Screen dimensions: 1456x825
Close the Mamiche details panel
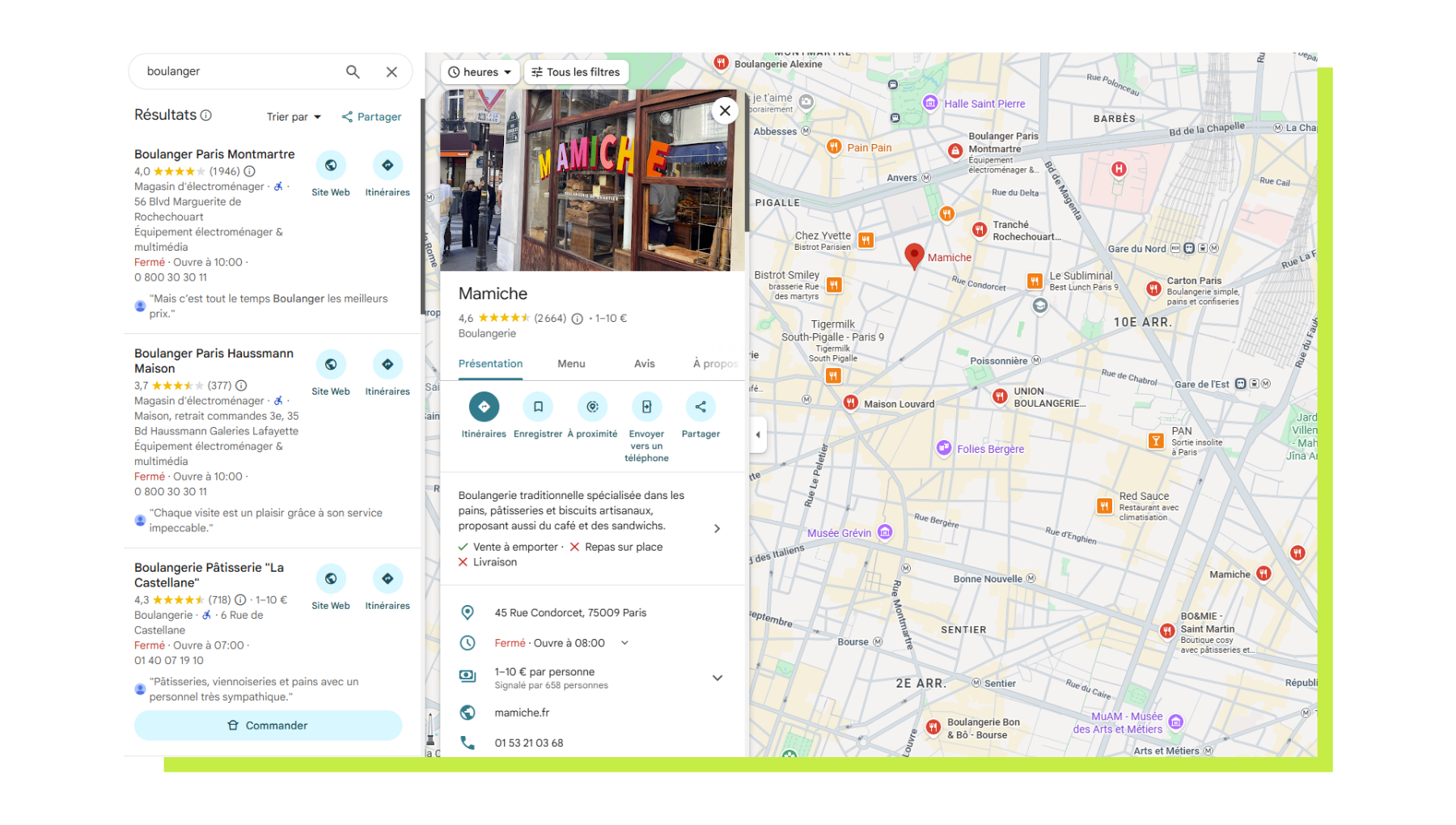click(x=725, y=111)
